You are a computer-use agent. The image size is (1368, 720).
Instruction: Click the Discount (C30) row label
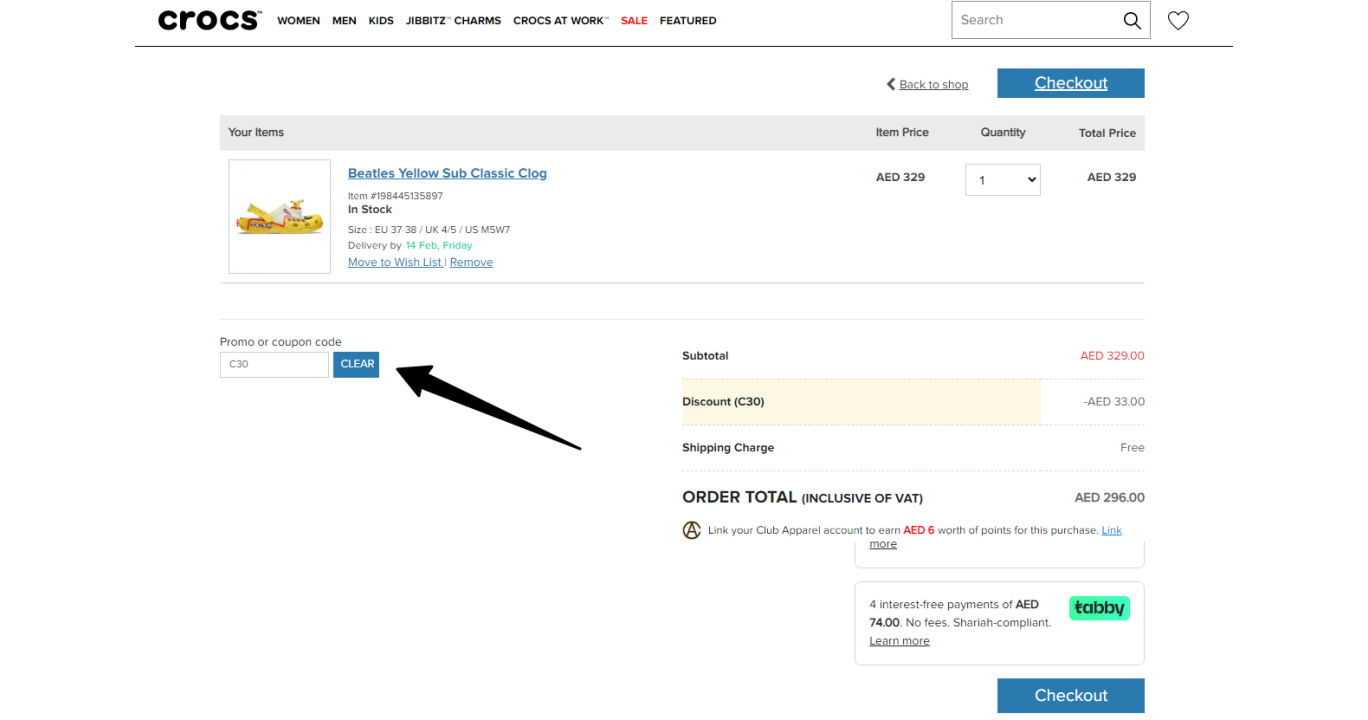tap(723, 402)
